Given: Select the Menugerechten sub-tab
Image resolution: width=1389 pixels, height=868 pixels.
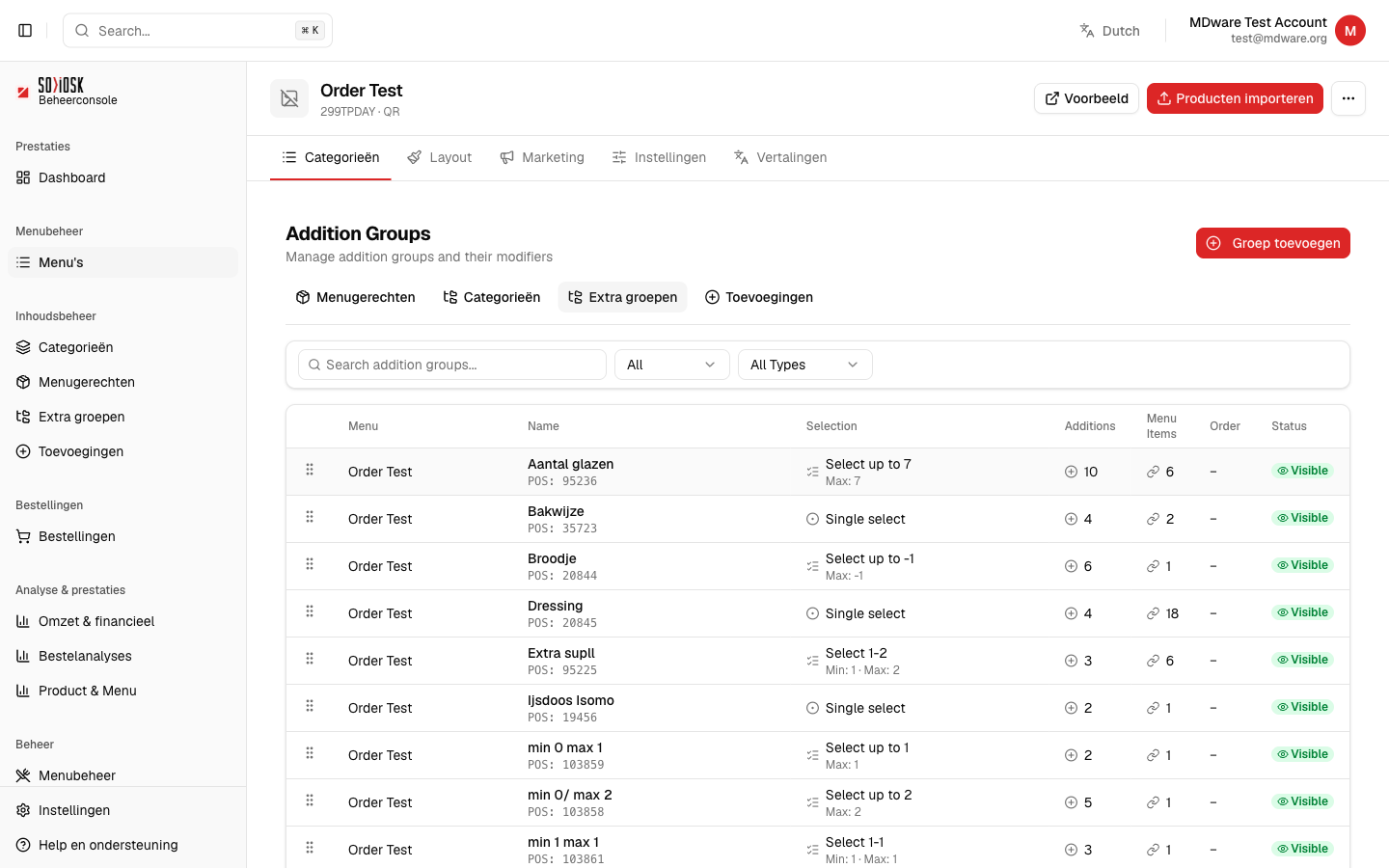Looking at the screenshot, I should click(x=356, y=297).
